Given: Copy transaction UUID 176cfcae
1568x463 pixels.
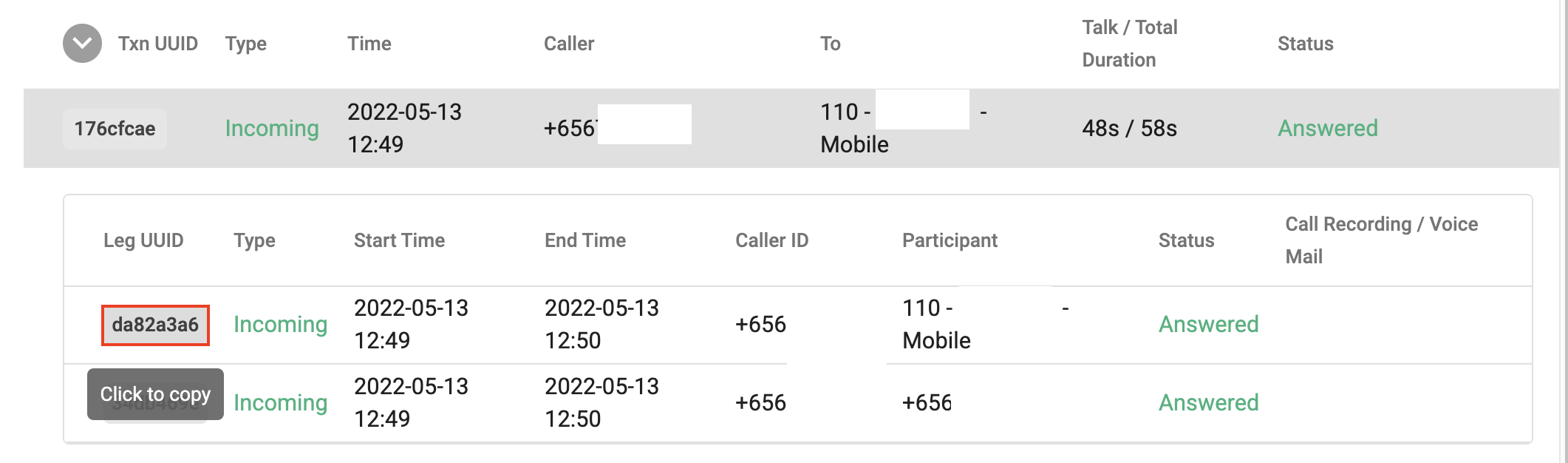Looking at the screenshot, I should 115,129.
